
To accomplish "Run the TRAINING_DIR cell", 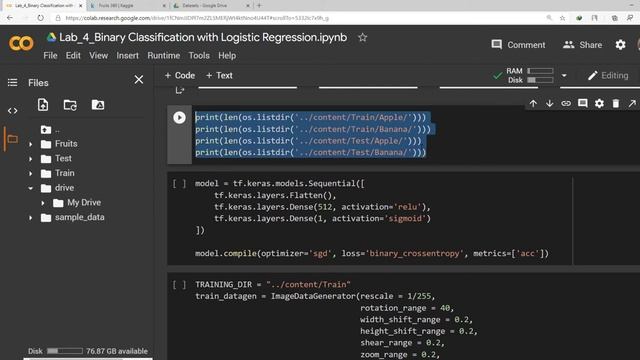I will point(179,284).
